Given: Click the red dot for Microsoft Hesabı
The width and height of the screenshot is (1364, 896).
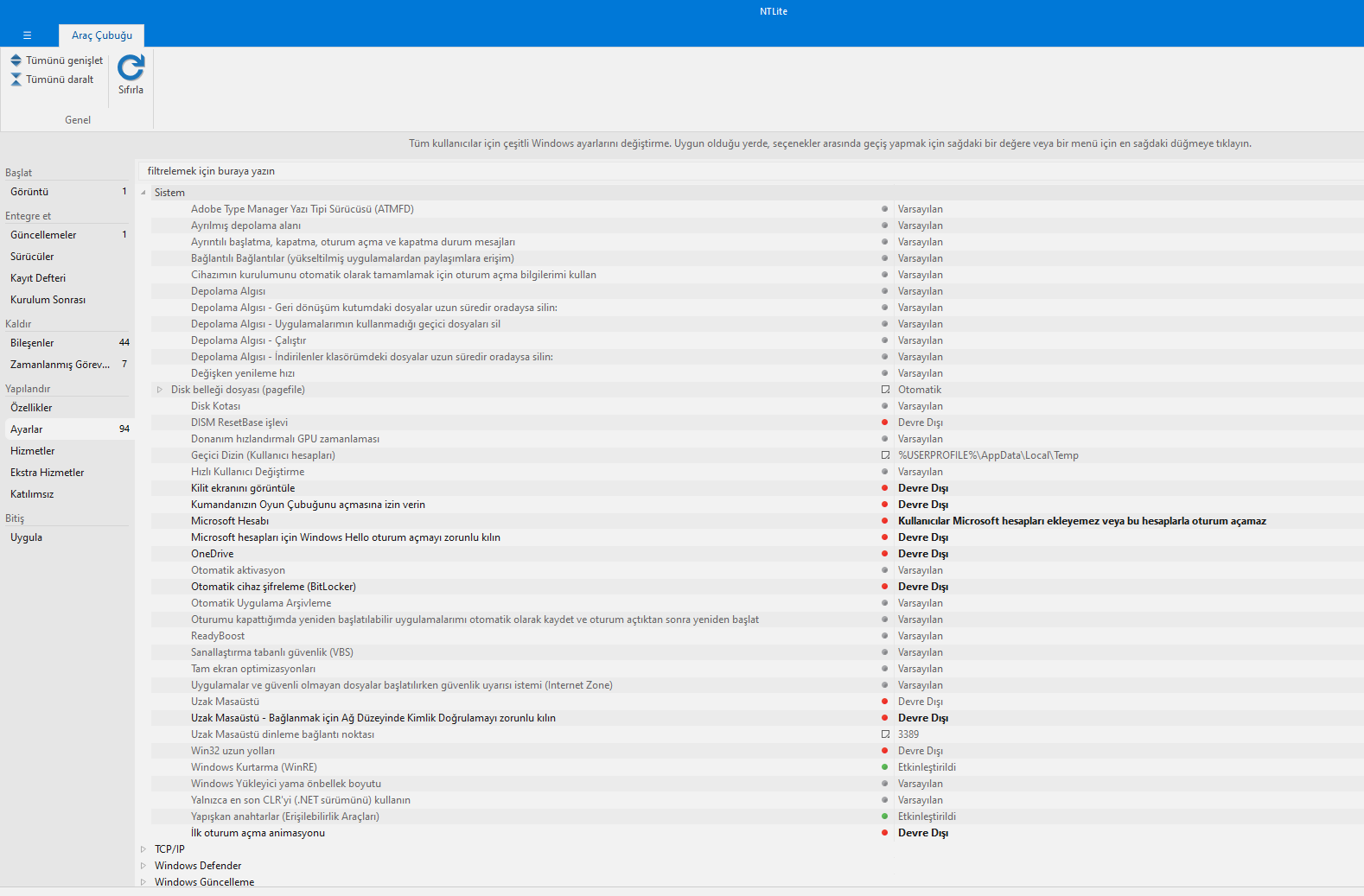Looking at the screenshot, I should (x=884, y=521).
